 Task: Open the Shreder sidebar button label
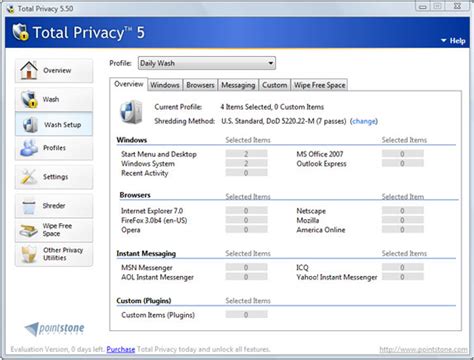pos(54,205)
